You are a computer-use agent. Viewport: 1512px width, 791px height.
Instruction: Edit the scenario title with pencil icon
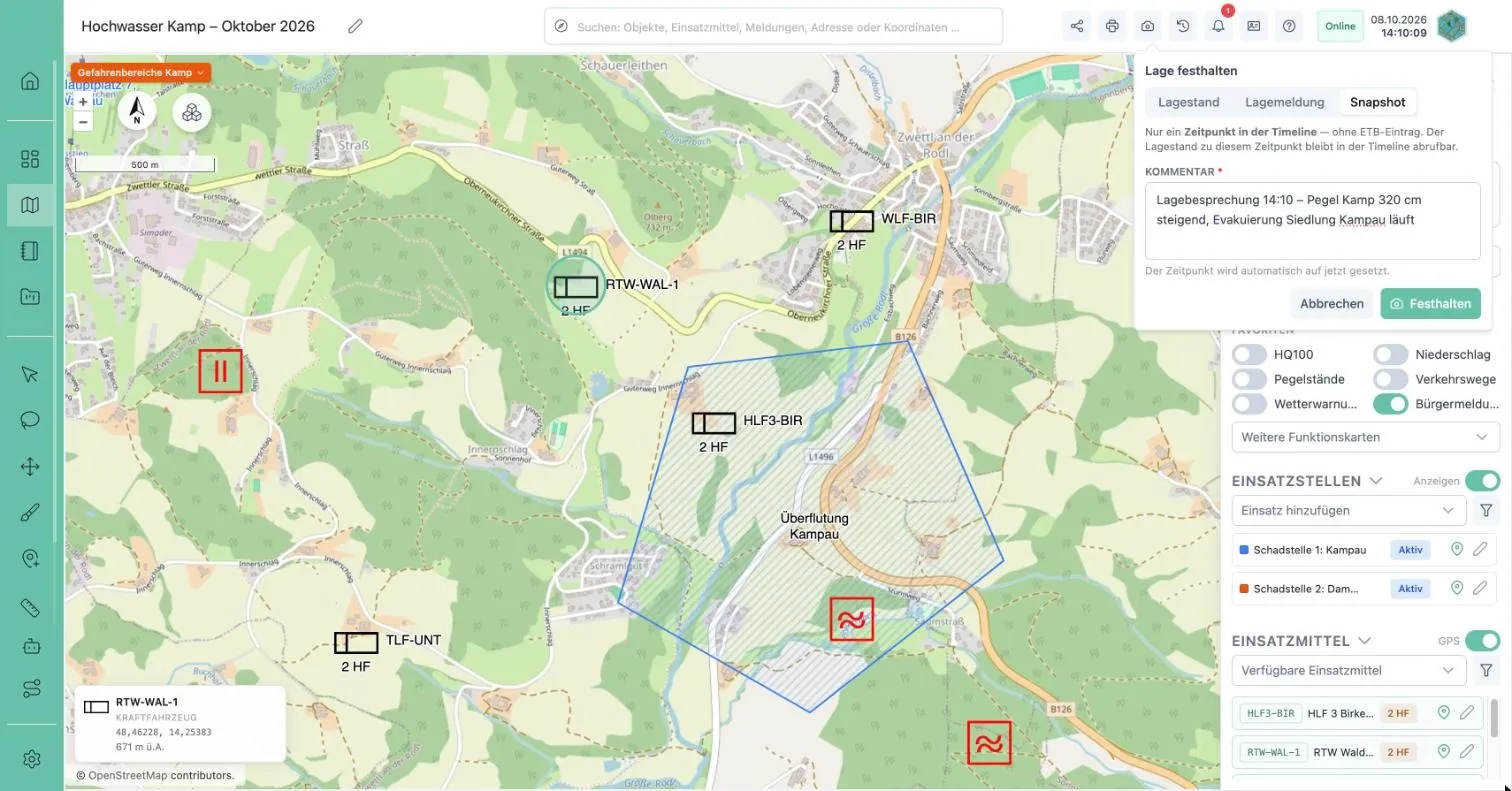pos(355,26)
